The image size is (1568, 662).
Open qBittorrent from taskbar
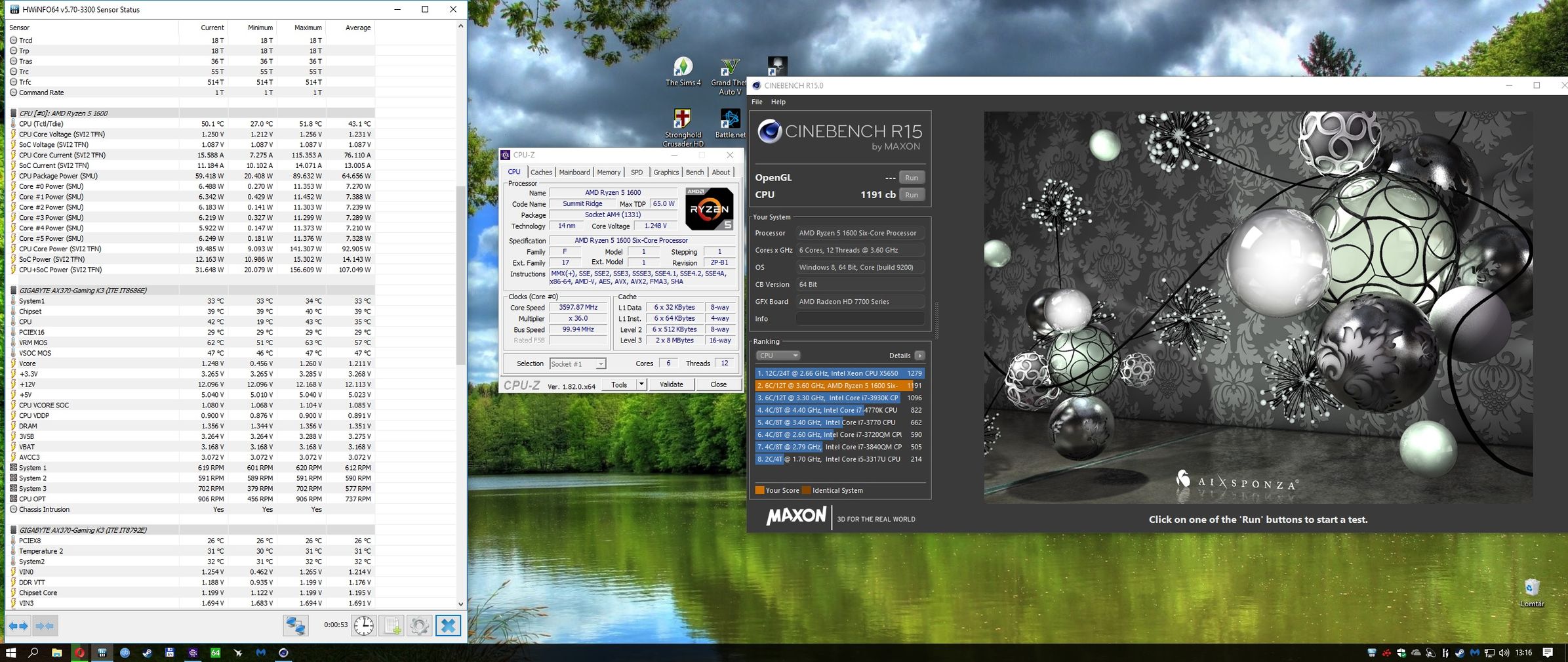(125, 653)
